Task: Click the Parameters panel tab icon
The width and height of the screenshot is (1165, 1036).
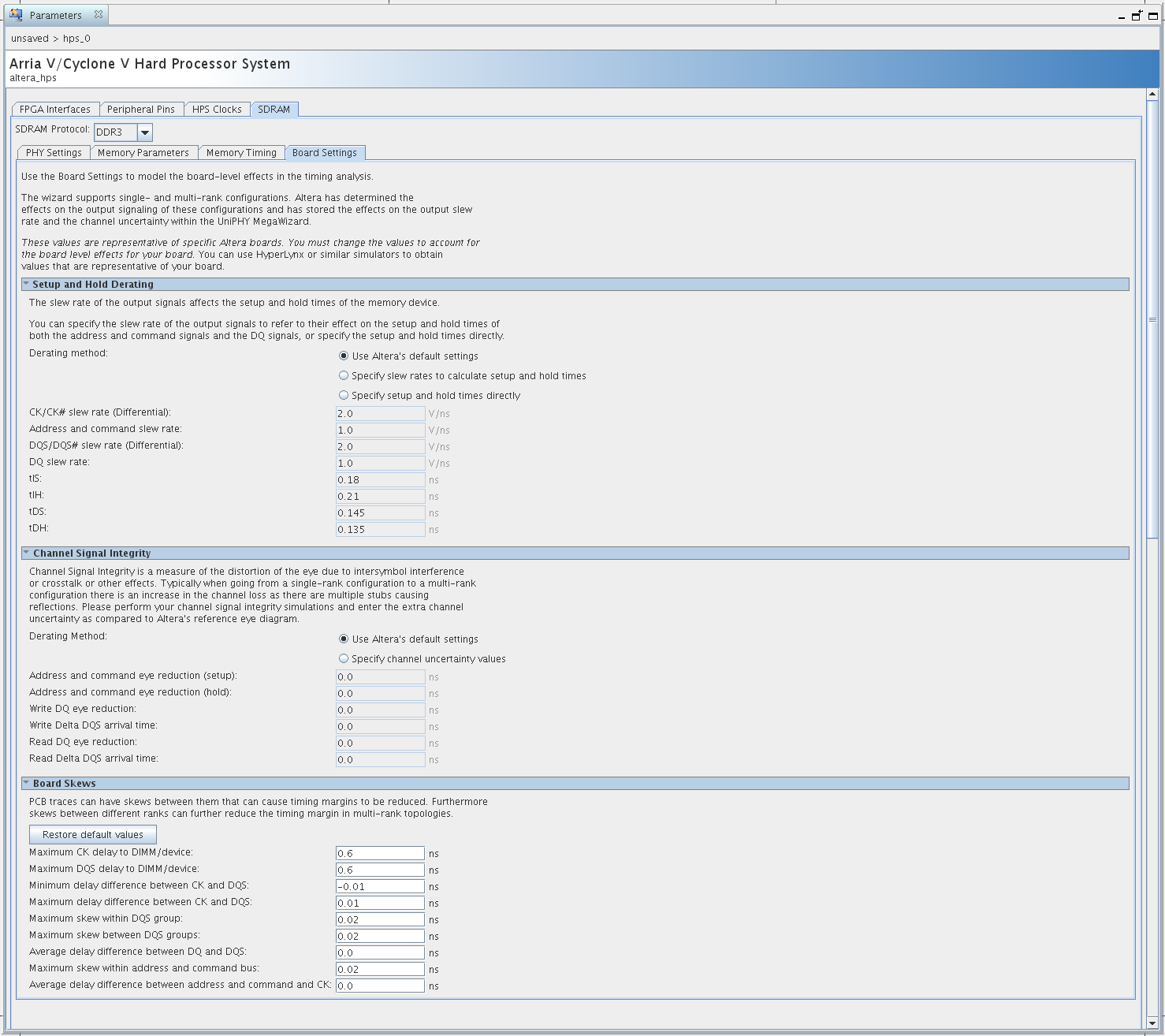Action: [16, 15]
